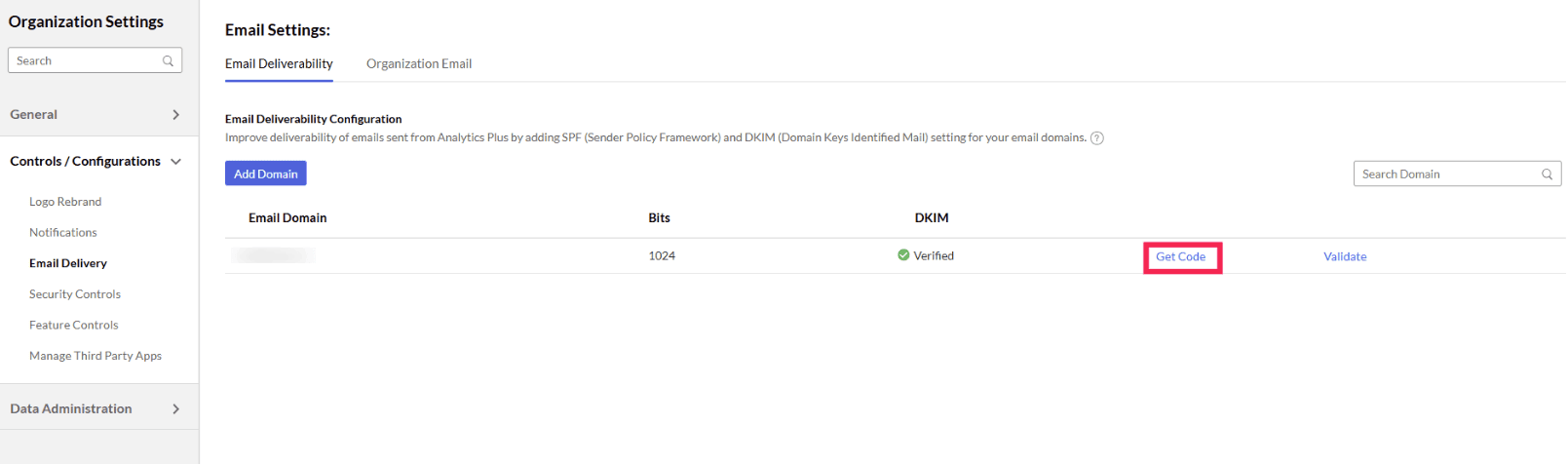This screenshot has width=1568, height=464.
Task: Go to Feature Controls
Action: pos(74,326)
